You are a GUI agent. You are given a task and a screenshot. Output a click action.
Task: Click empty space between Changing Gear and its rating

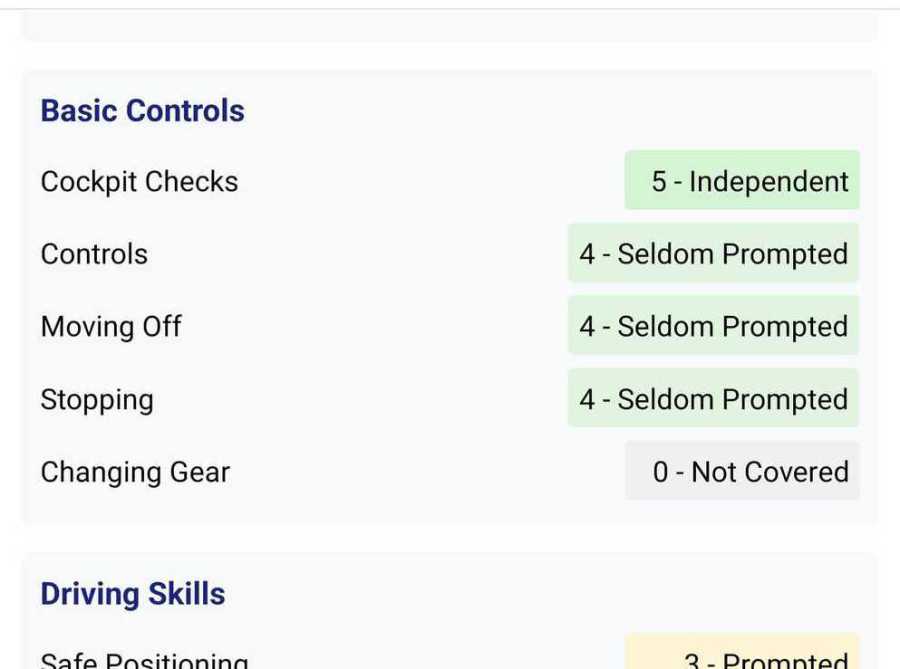(x=430, y=472)
